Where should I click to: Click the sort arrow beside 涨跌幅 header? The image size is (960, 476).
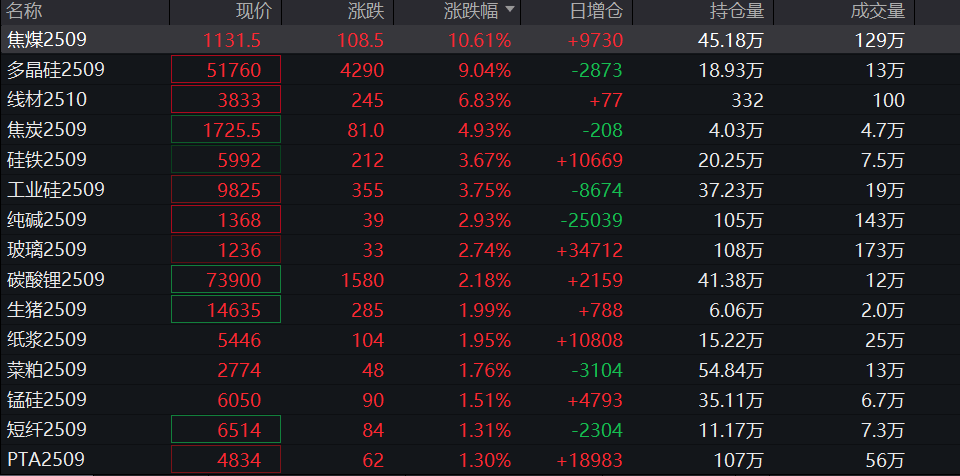coord(511,11)
